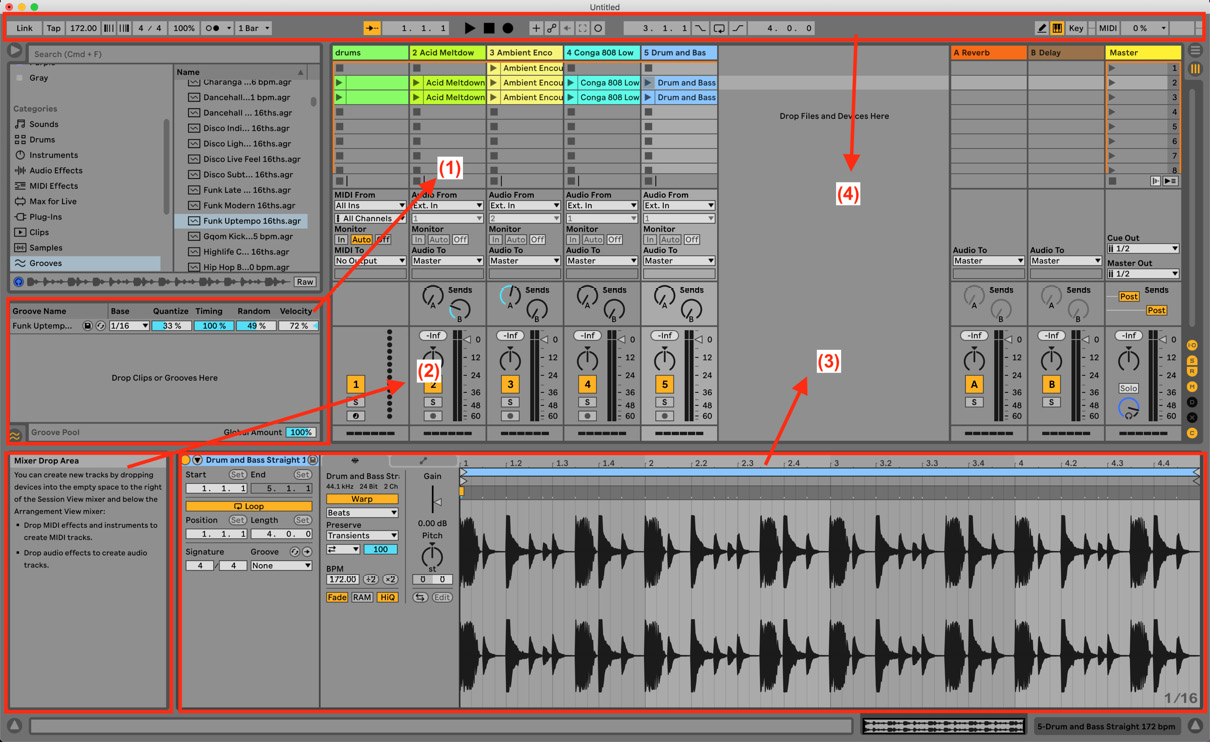Viewport: 1210px width, 743px height.
Task: Click the Raw preview button
Action: coord(305,282)
